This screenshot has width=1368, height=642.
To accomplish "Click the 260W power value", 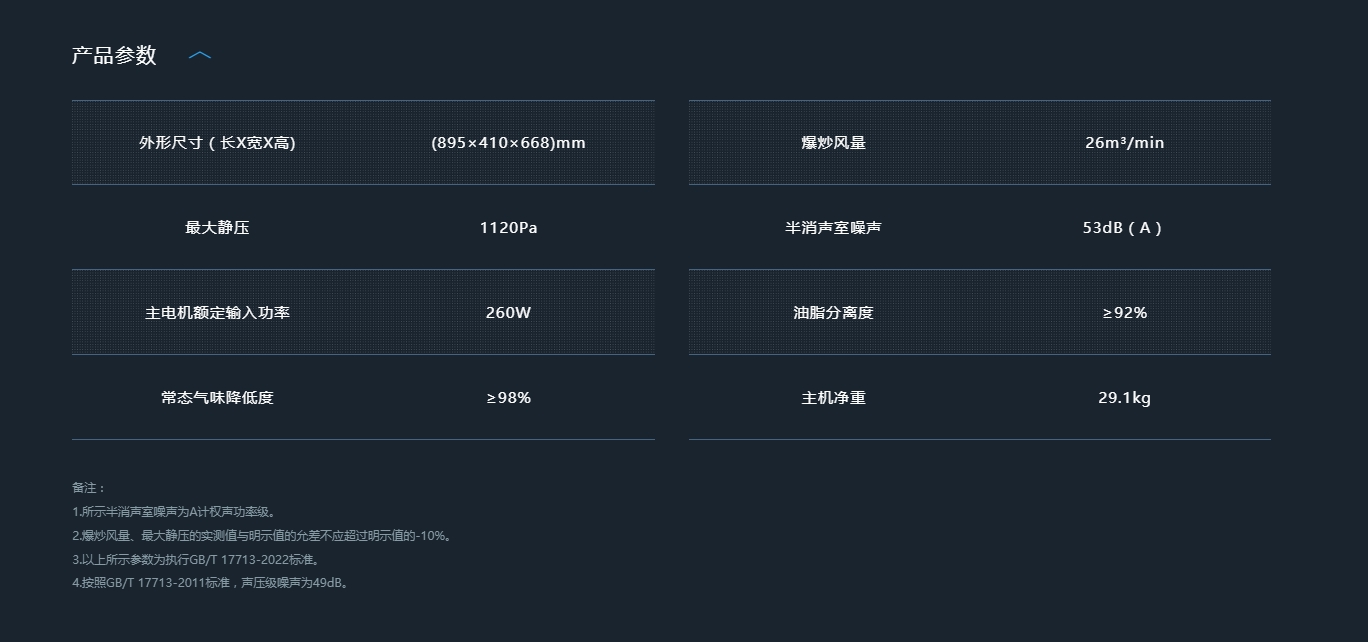I will coord(508,313).
